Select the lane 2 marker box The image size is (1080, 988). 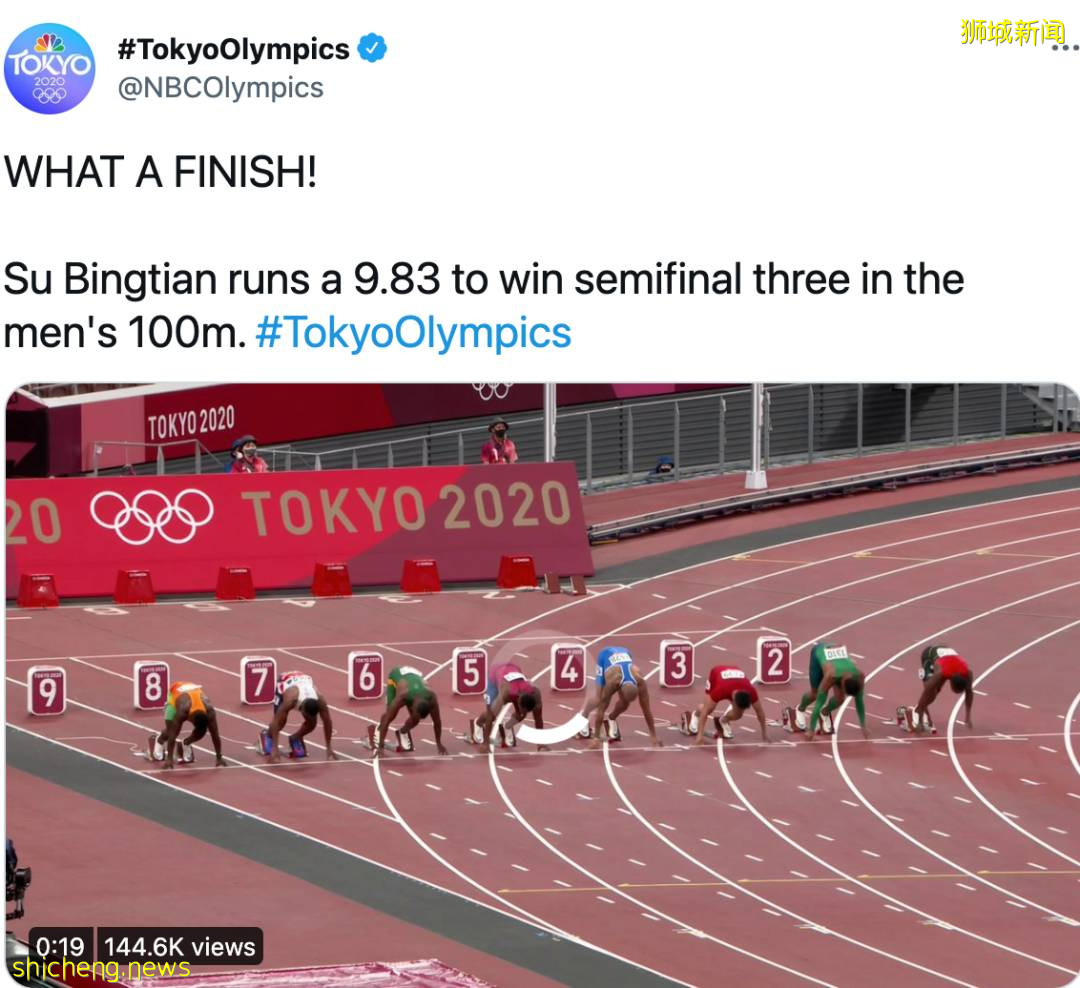(773, 659)
